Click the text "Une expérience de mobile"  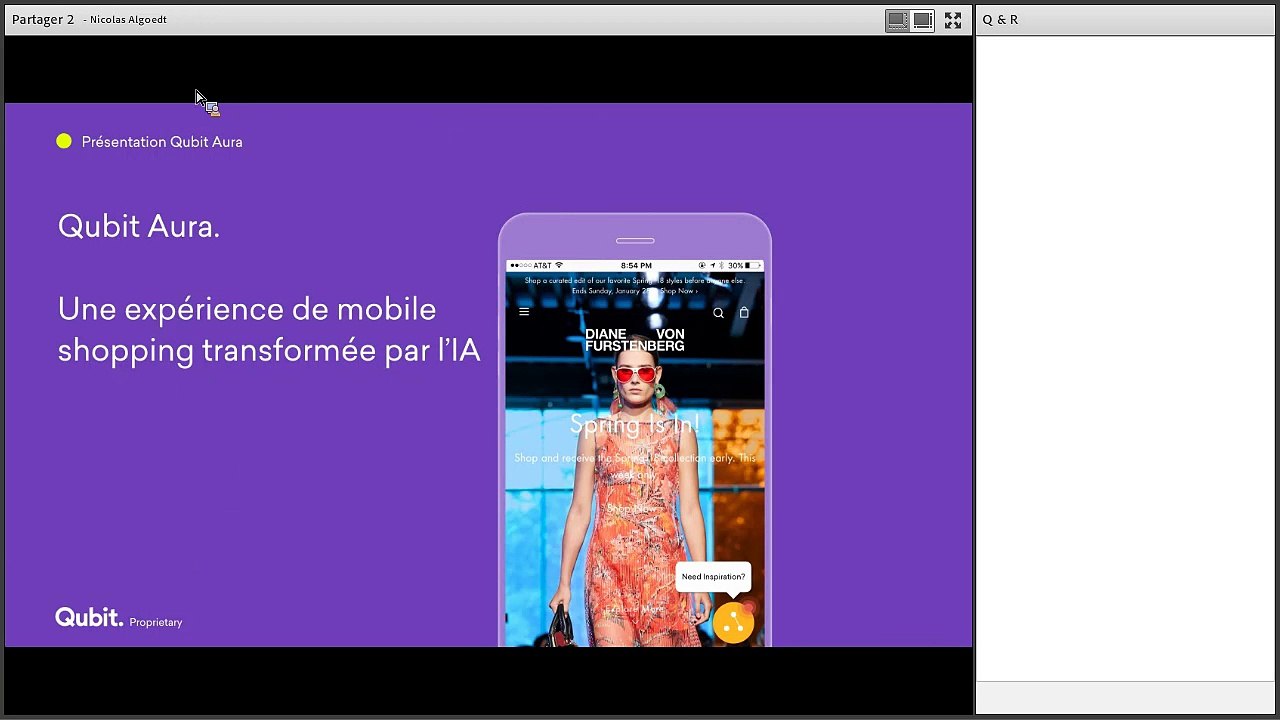247,309
